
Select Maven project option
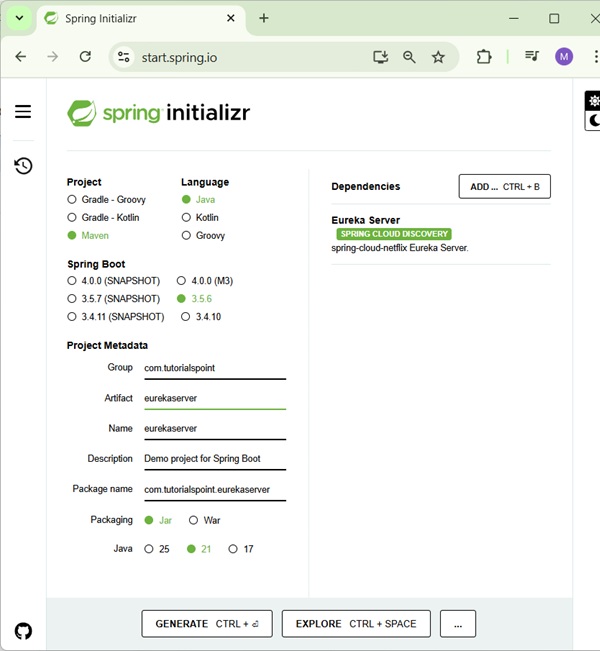coord(88,235)
